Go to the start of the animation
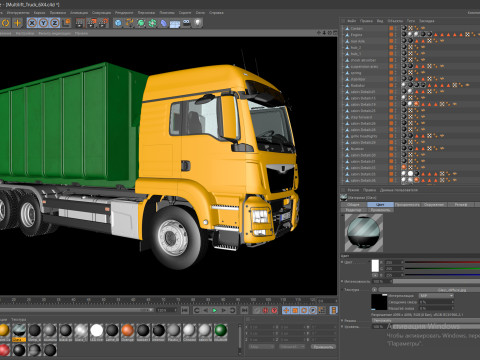Viewport: 480px width, 360px height. pos(185,310)
